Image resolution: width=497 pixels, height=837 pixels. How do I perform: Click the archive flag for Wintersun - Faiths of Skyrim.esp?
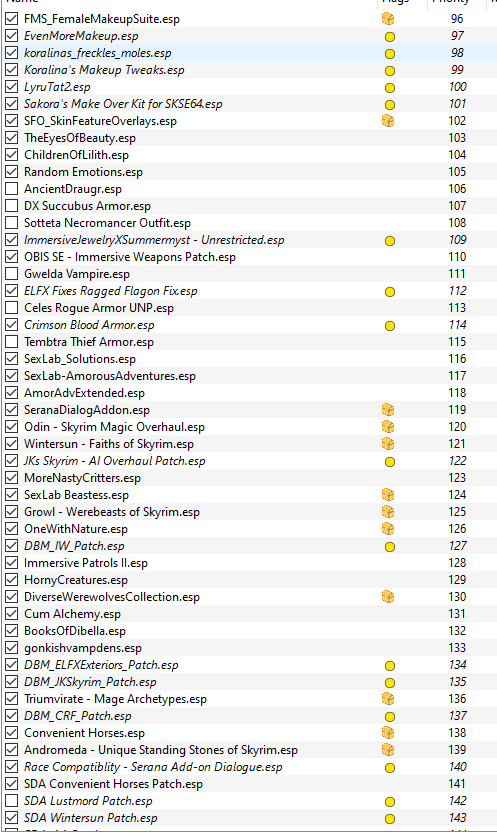coord(388,444)
